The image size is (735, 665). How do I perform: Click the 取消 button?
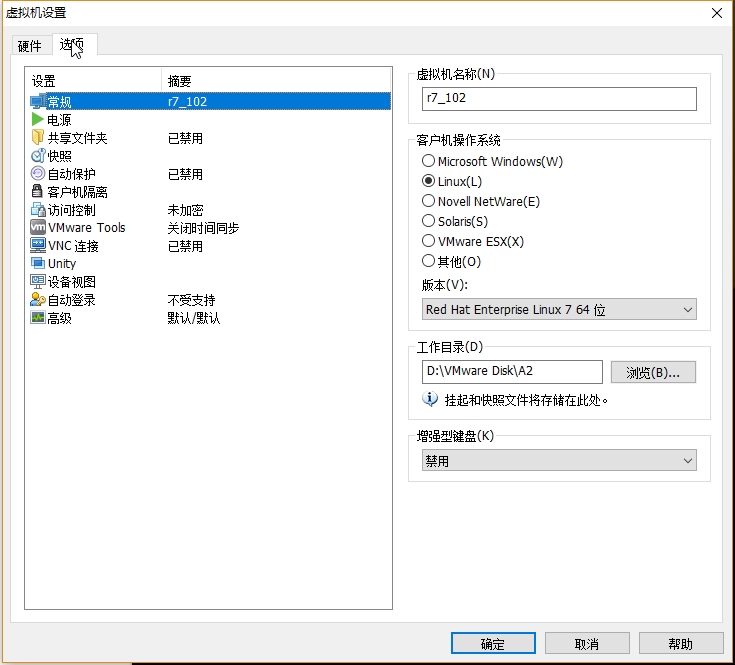pos(587,643)
